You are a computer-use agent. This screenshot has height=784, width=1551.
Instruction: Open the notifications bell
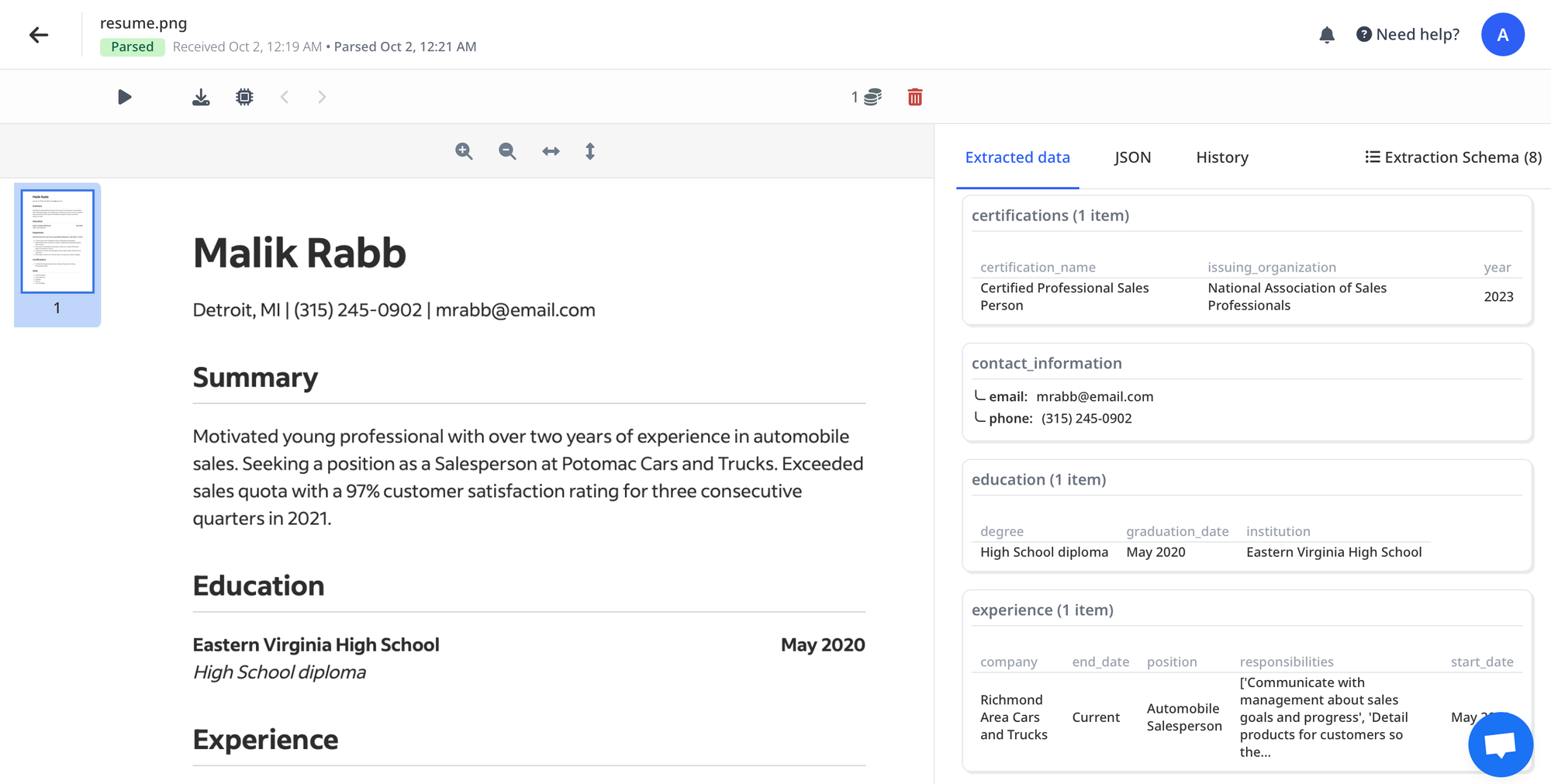click(1327, 35)
